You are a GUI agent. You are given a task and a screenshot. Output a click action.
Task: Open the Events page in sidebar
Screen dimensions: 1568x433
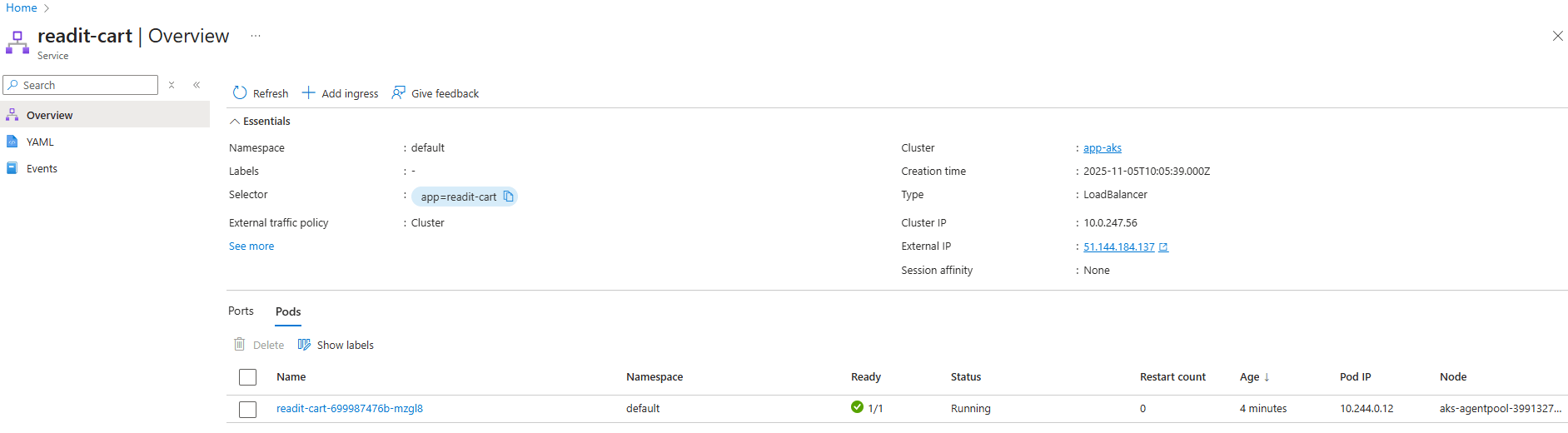tap(42, 169)
